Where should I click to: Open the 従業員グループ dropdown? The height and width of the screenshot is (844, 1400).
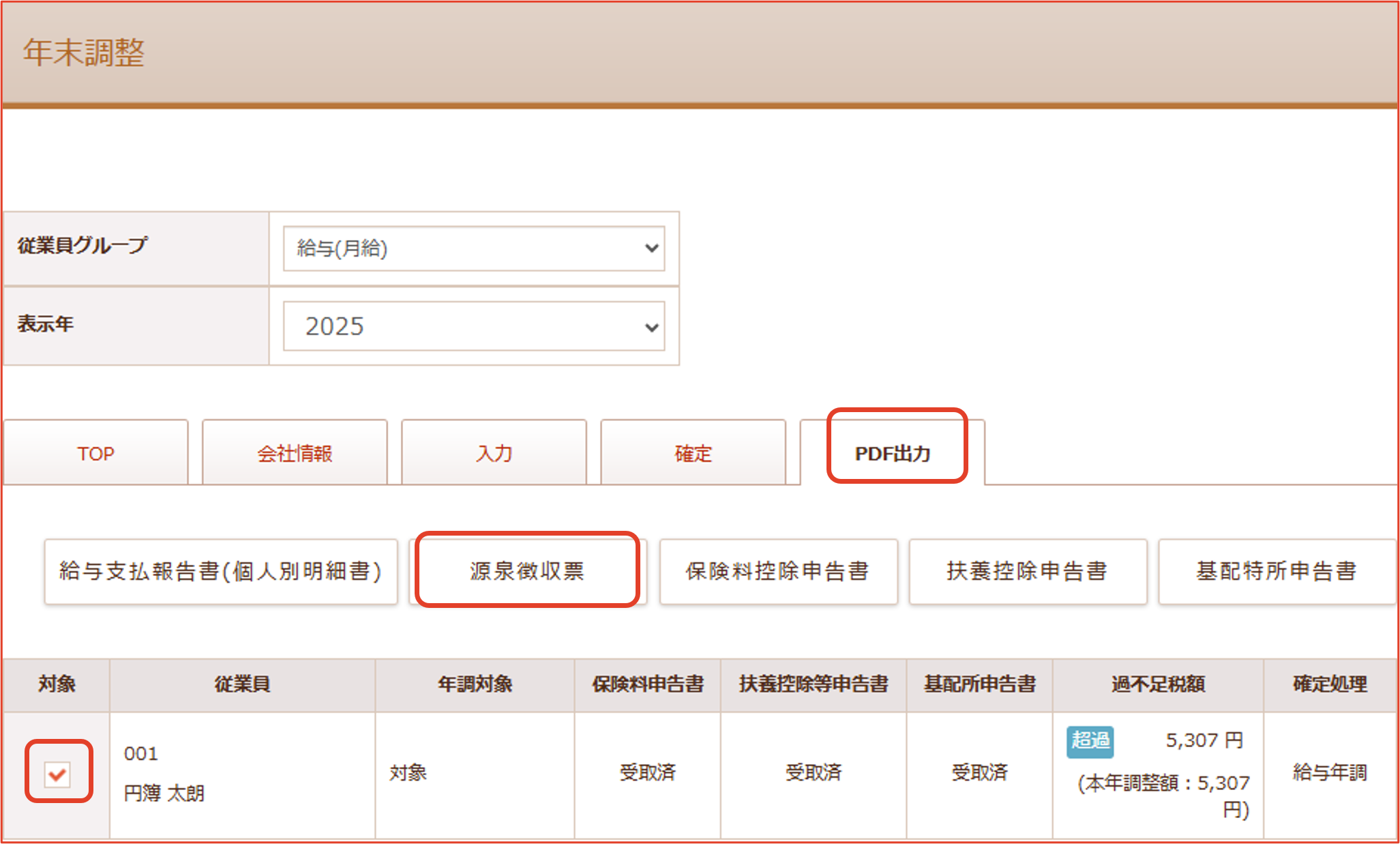coord(474,248)
